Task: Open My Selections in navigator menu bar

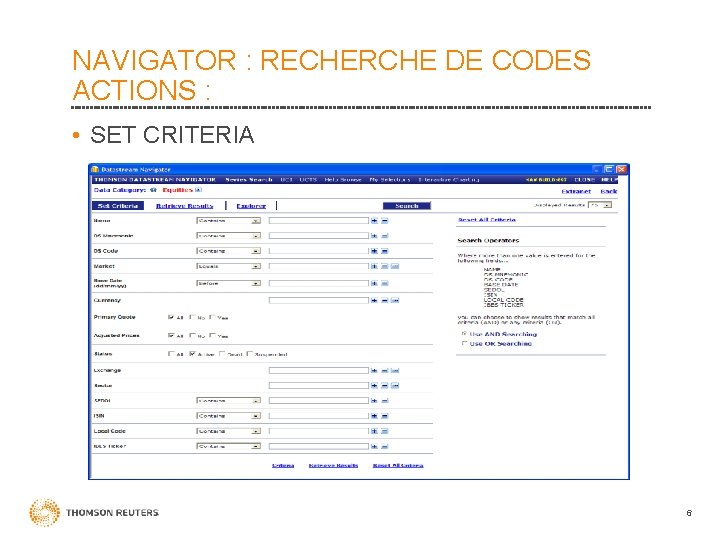Action: click(x=390, y=180)
